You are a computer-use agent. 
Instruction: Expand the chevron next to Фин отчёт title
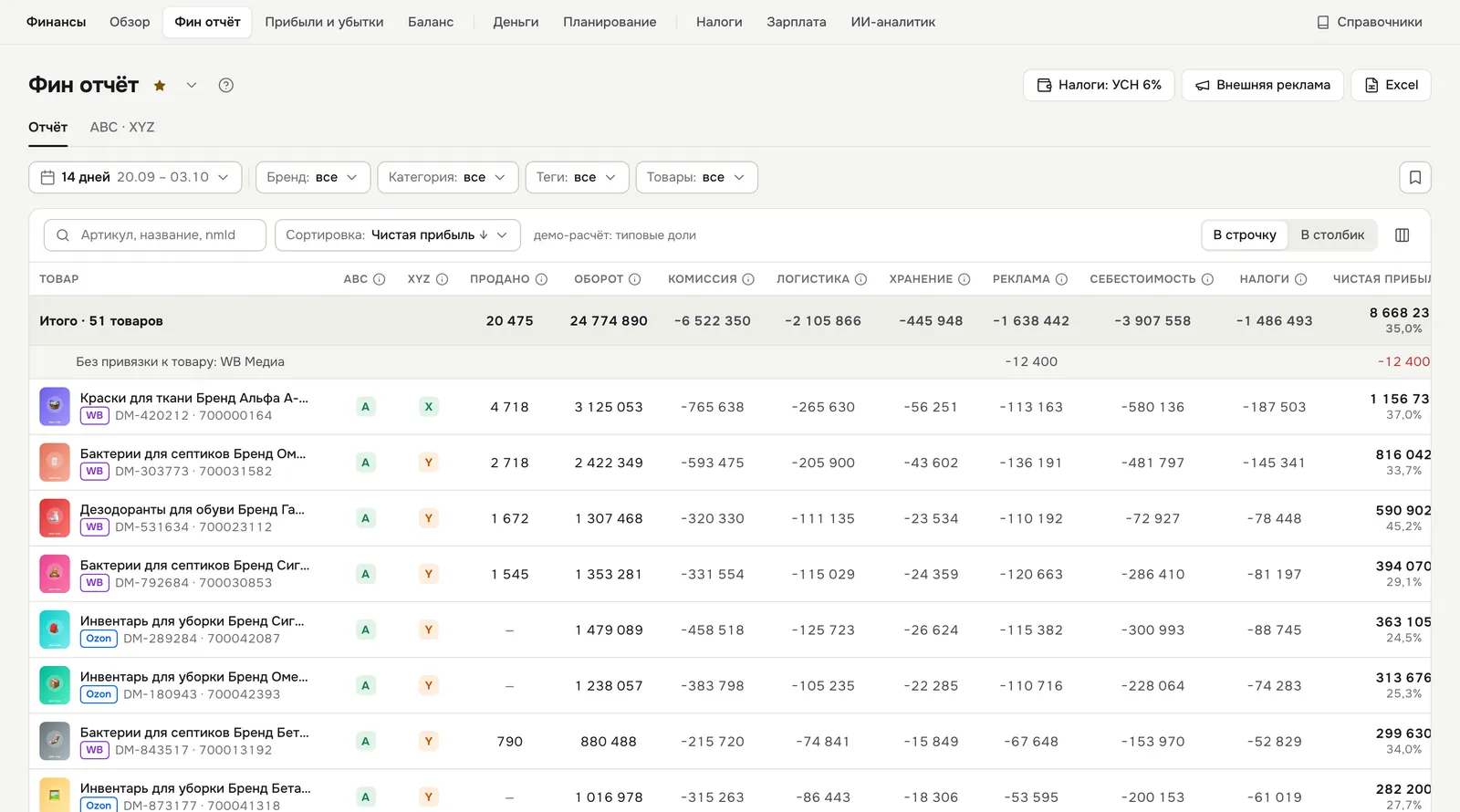pos(192,86)
